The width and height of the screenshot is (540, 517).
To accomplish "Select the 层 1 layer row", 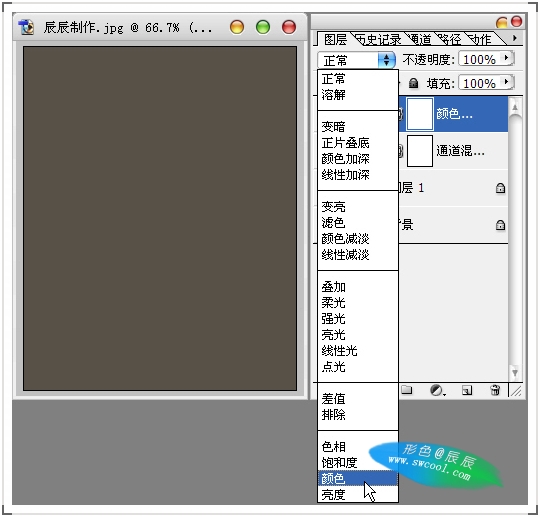I will coord(453,188).
